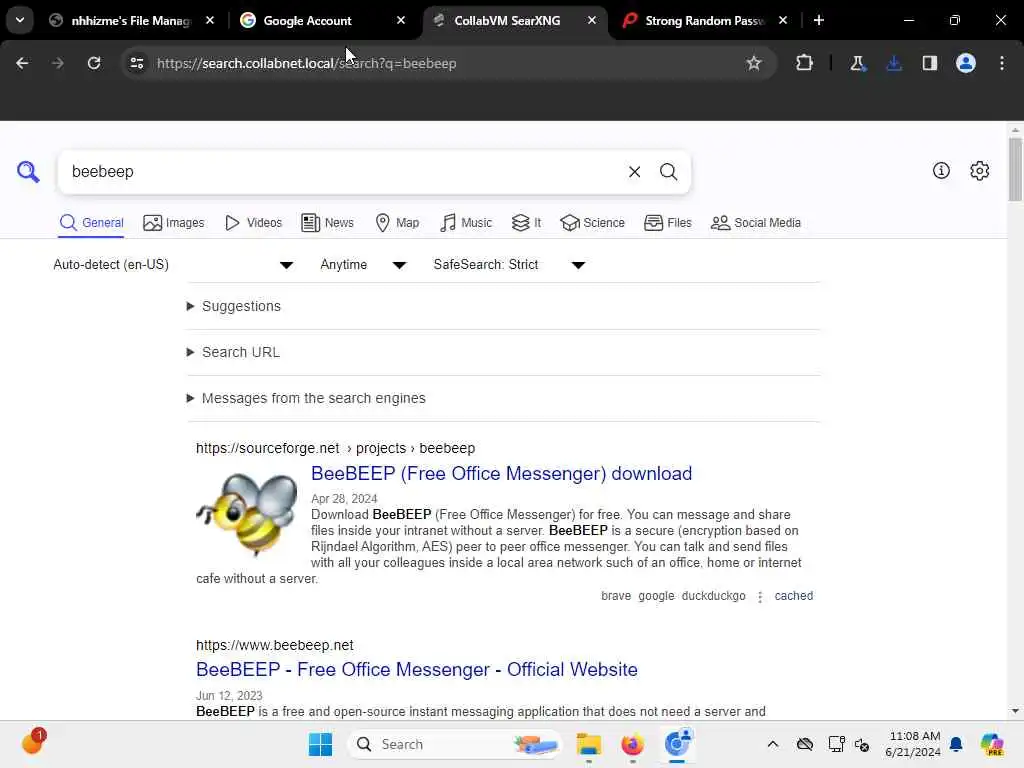The width and height of the screenshot is (1024, 768).
Task: Select the Music search category
Action: [x=466, y=223]
